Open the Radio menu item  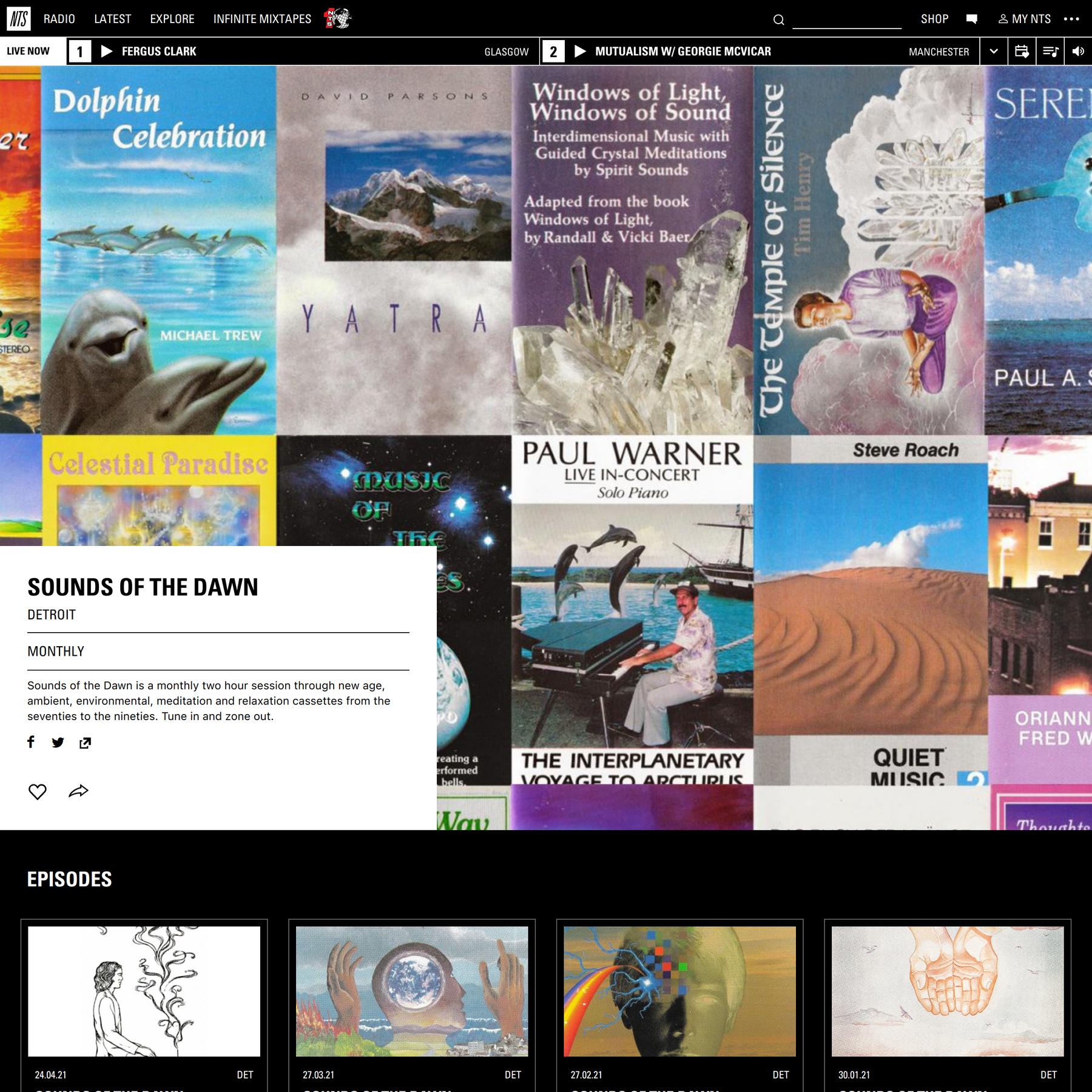(x=59, y=19)
